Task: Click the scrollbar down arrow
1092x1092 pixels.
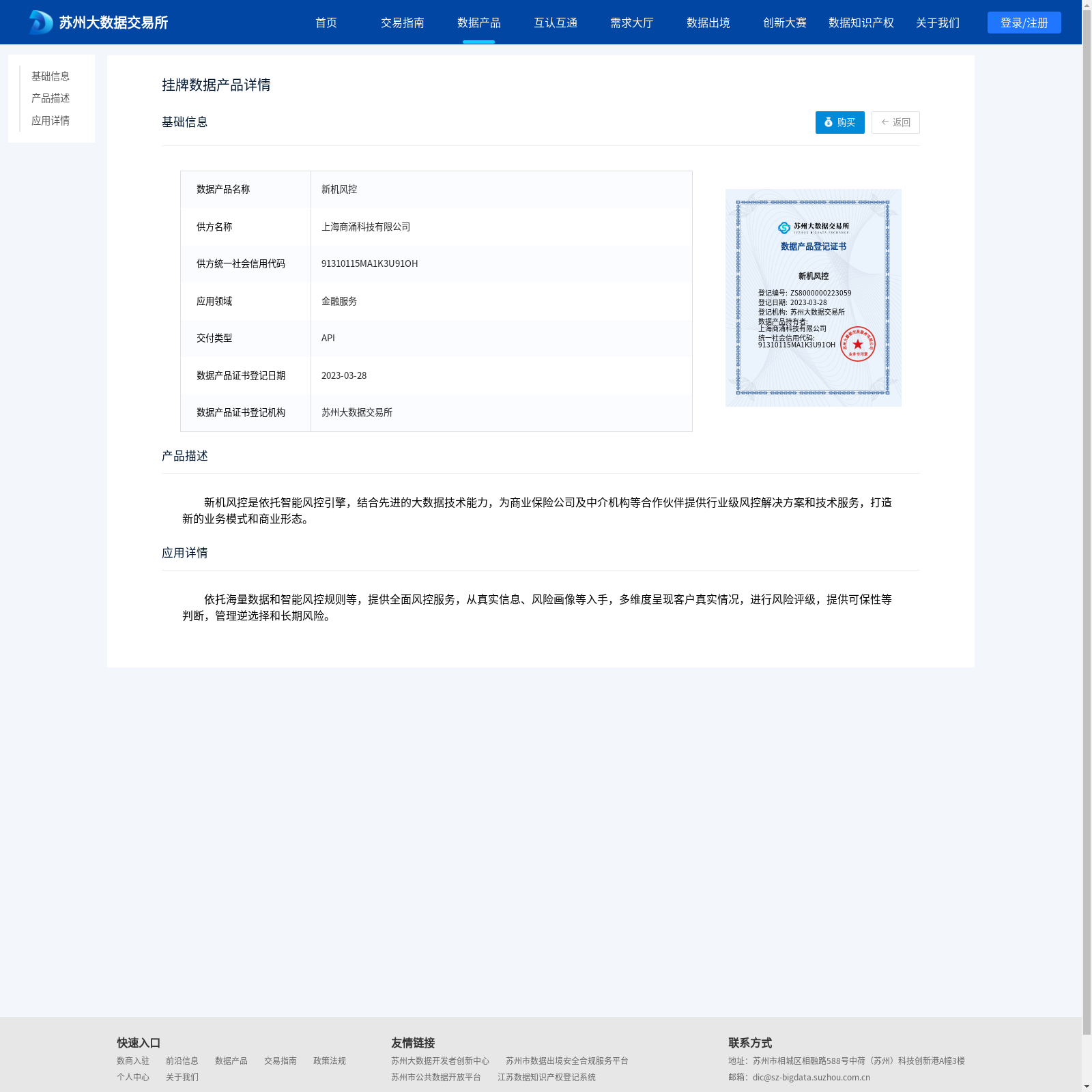Action: click(x=1087, y=1087)
